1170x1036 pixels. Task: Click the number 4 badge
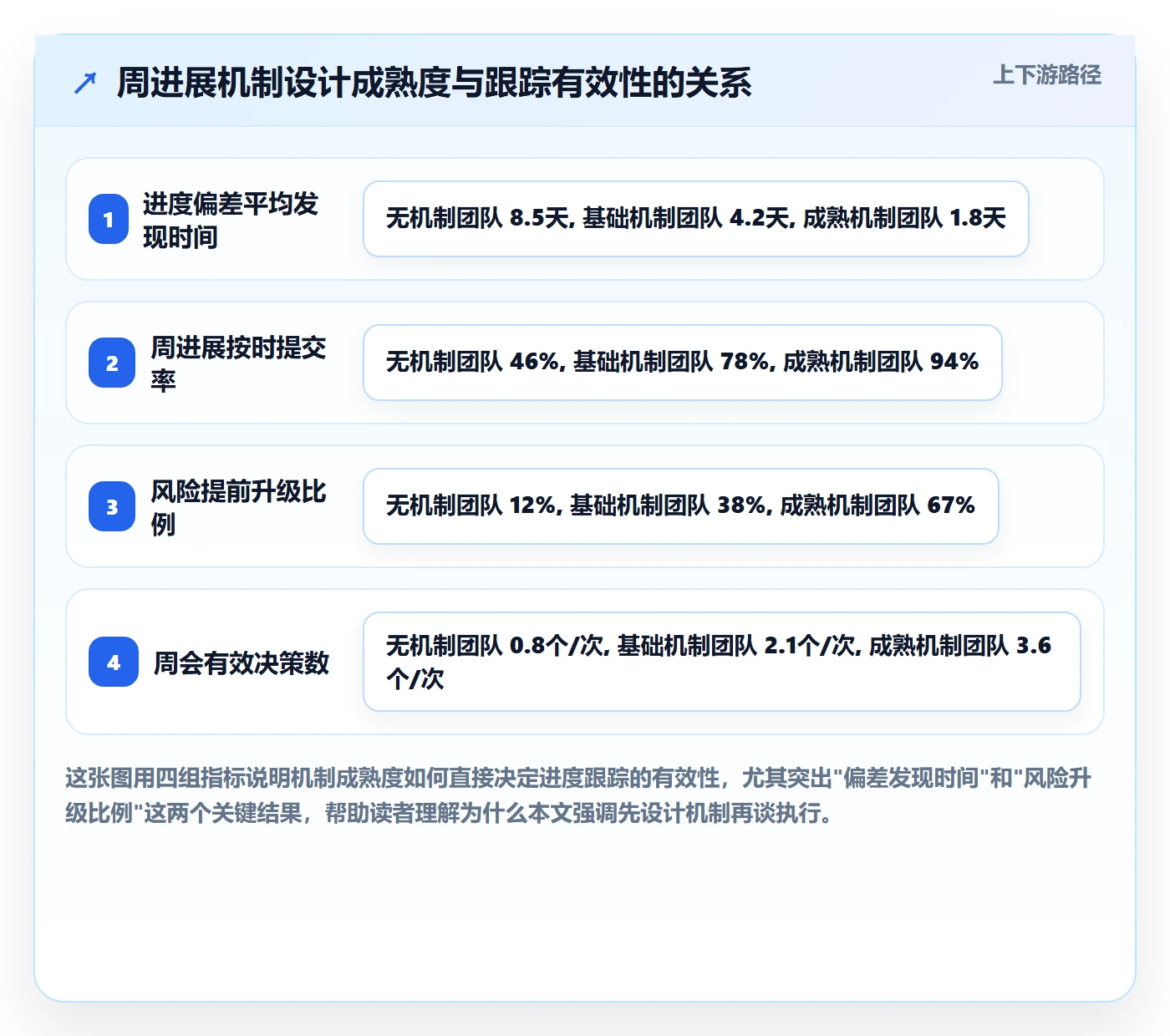click(x=114, y=662)
